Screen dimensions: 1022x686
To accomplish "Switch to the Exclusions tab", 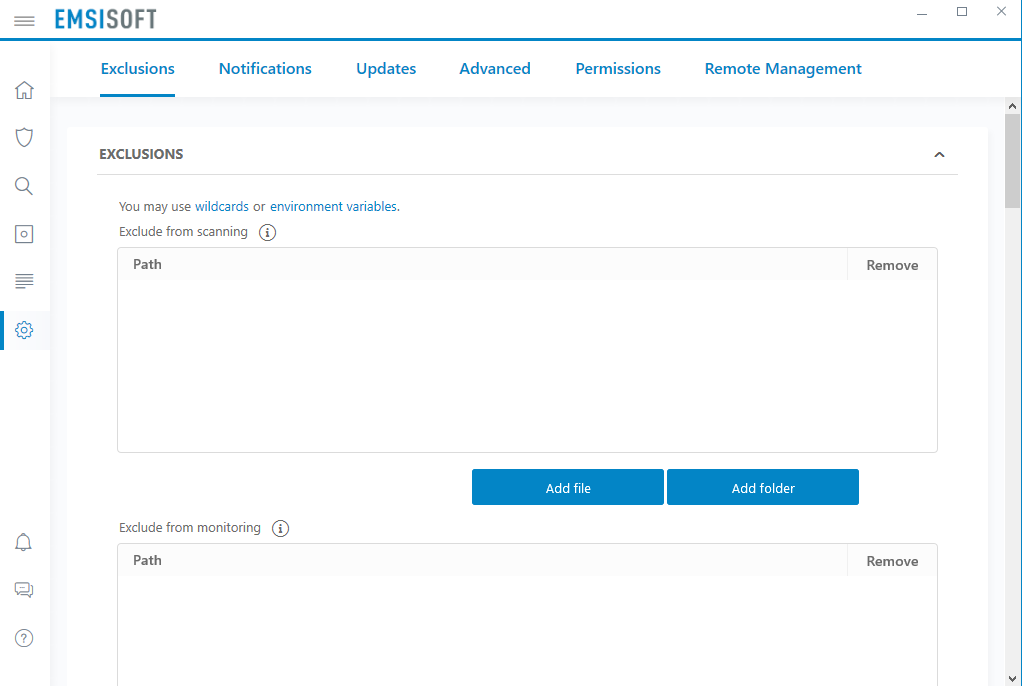I will tap(138, 68).
